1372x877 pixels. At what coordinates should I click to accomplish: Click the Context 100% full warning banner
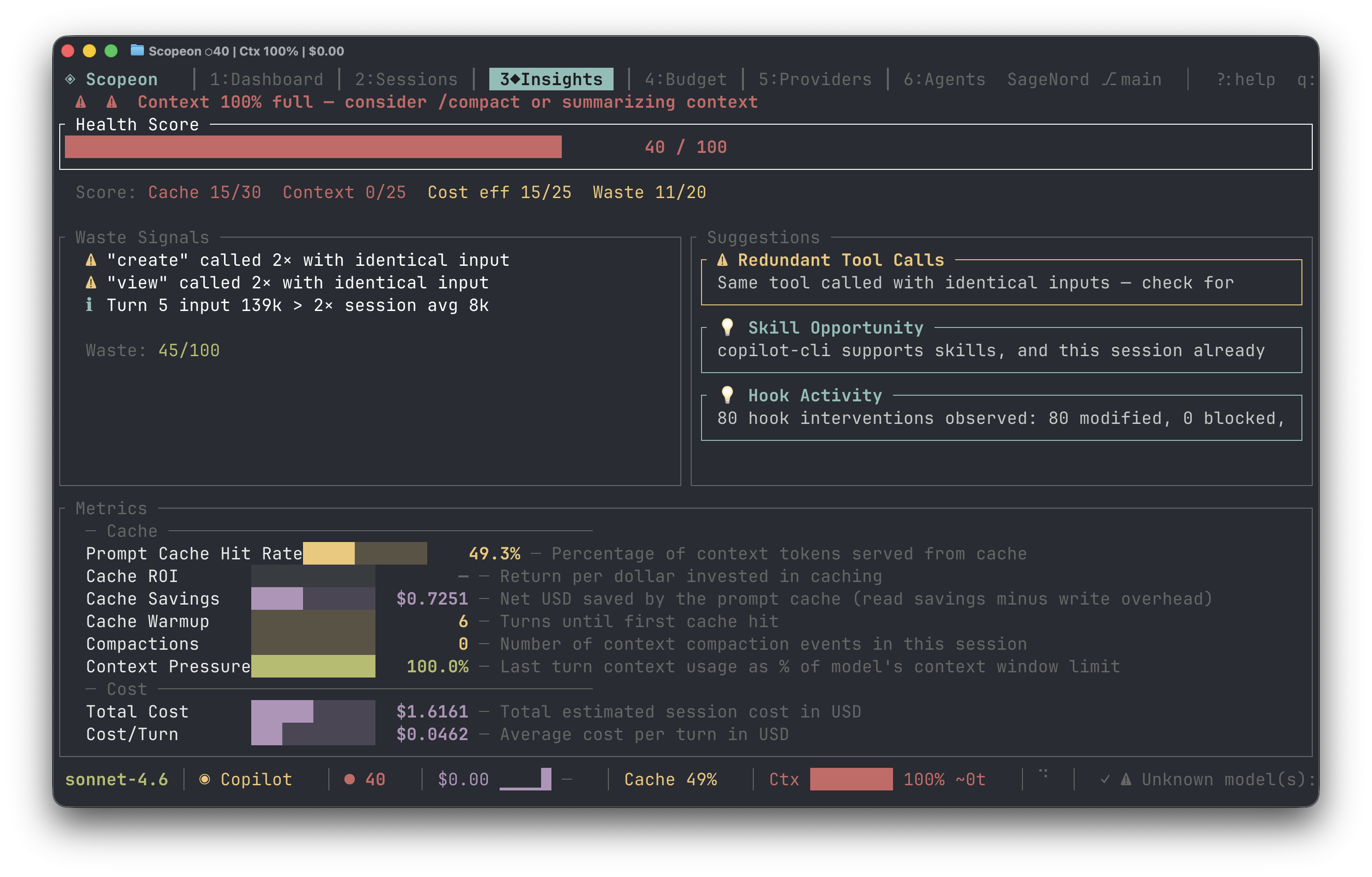[447, 102]
